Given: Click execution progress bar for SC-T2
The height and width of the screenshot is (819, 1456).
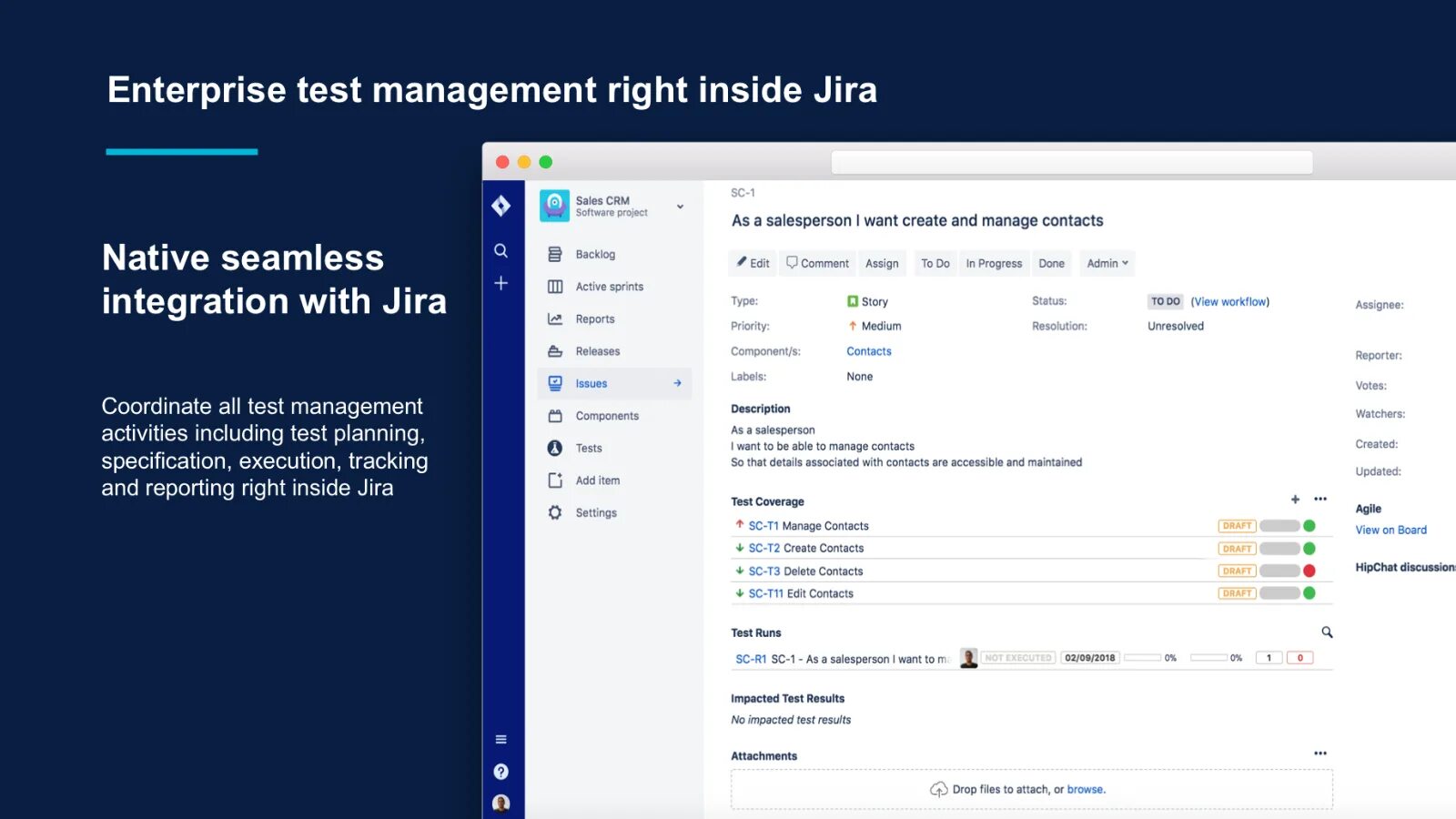Looking at the screenshot, I should click(1279, 549).
